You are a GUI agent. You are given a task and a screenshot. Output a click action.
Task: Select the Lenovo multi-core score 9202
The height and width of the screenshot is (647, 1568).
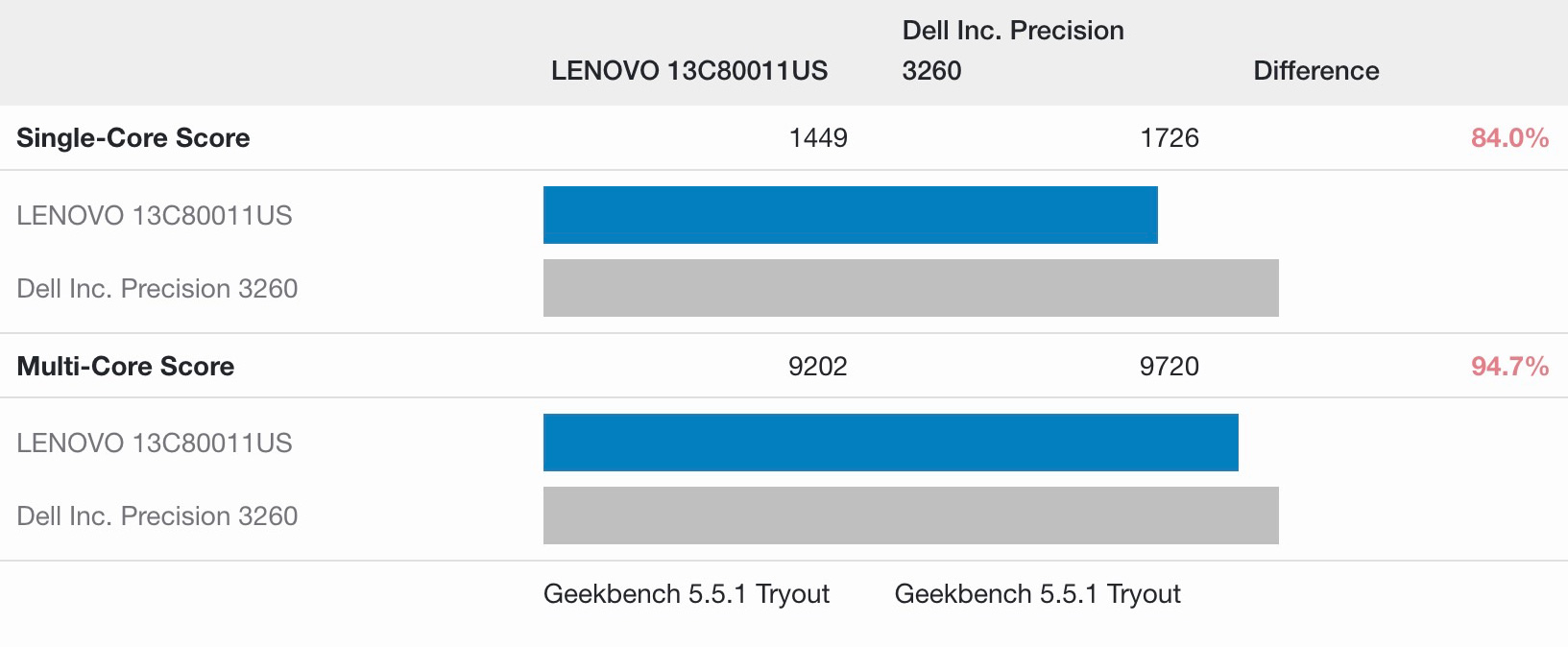pos(817,367)
